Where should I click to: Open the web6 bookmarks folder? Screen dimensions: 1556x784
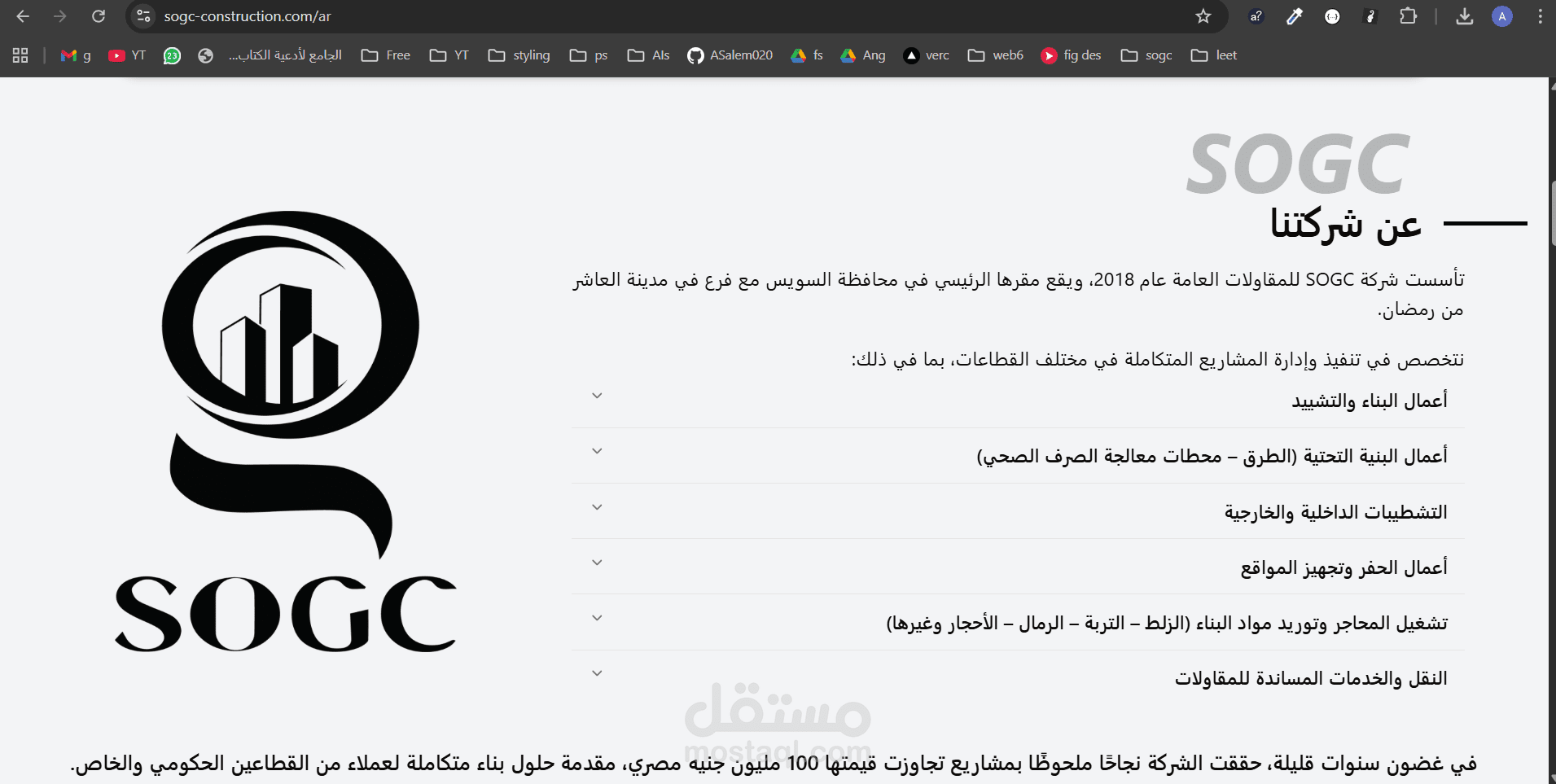pos(995,55)
